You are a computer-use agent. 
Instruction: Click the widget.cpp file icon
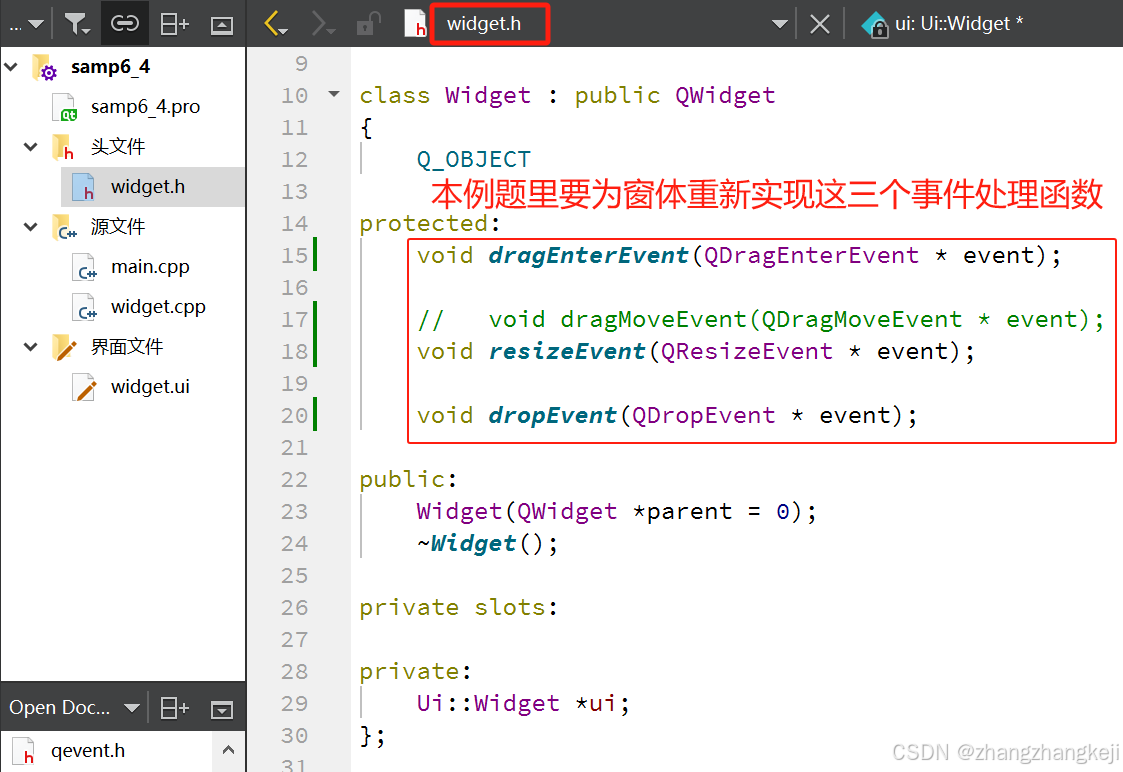click(x=85, y=307)
